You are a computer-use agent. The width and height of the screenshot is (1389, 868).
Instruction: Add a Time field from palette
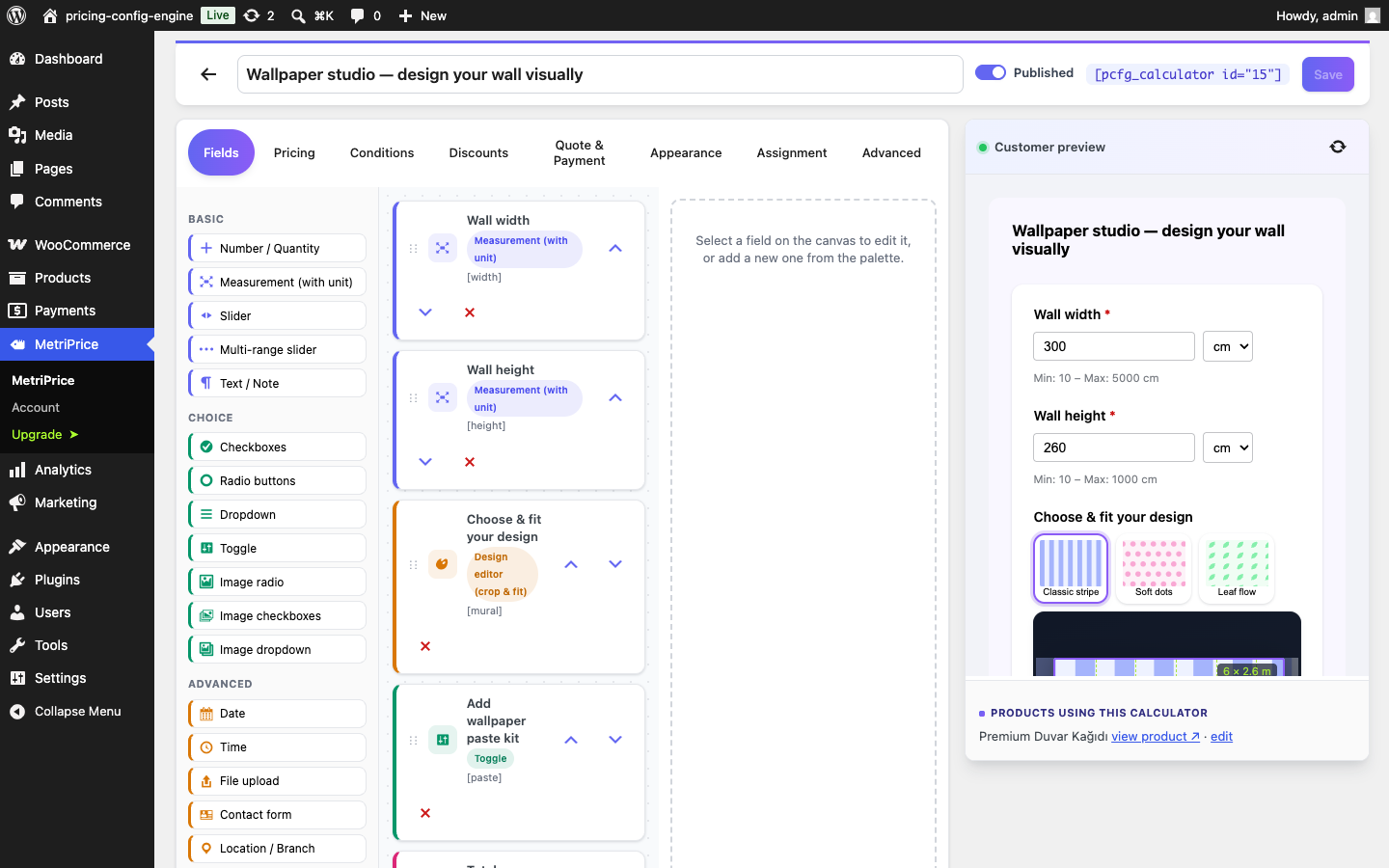[x=278, y=747]
